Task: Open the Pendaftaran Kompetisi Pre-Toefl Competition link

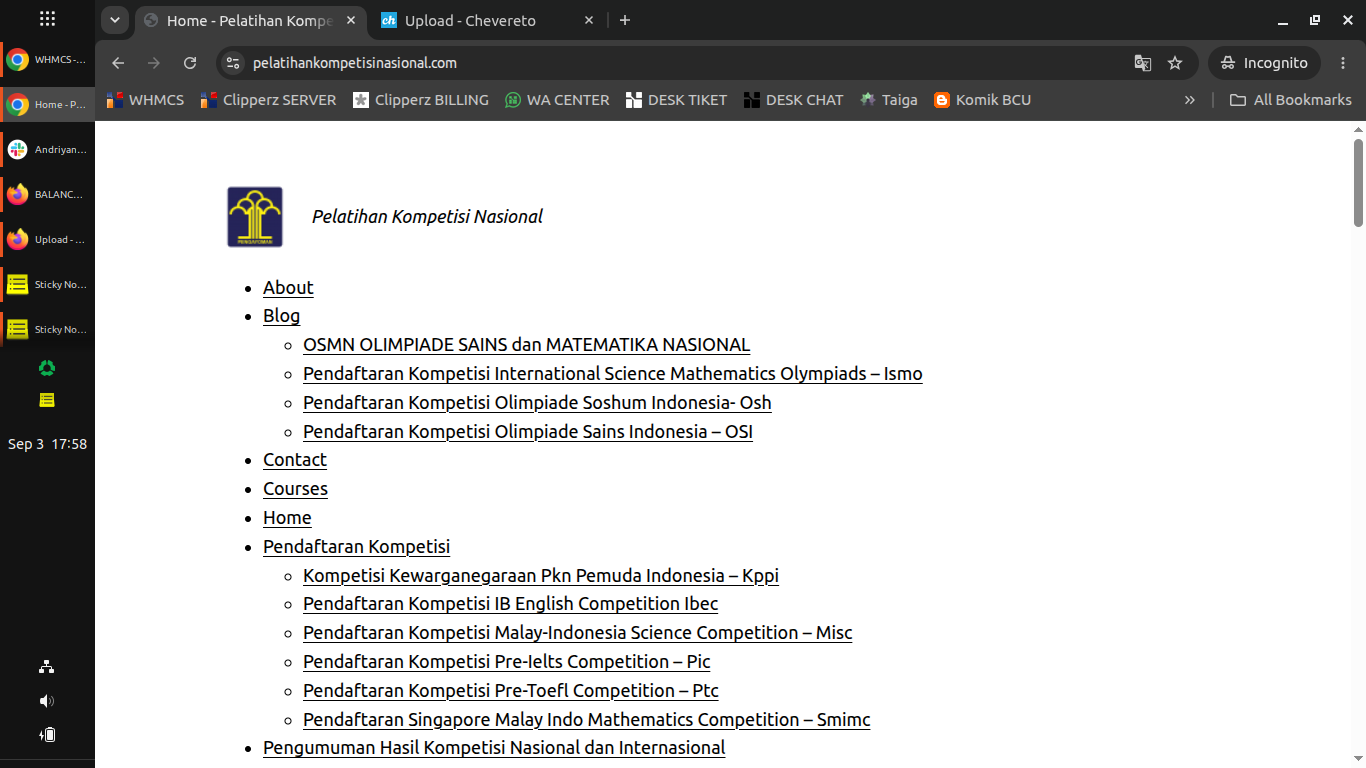Action: click(511, 690)
